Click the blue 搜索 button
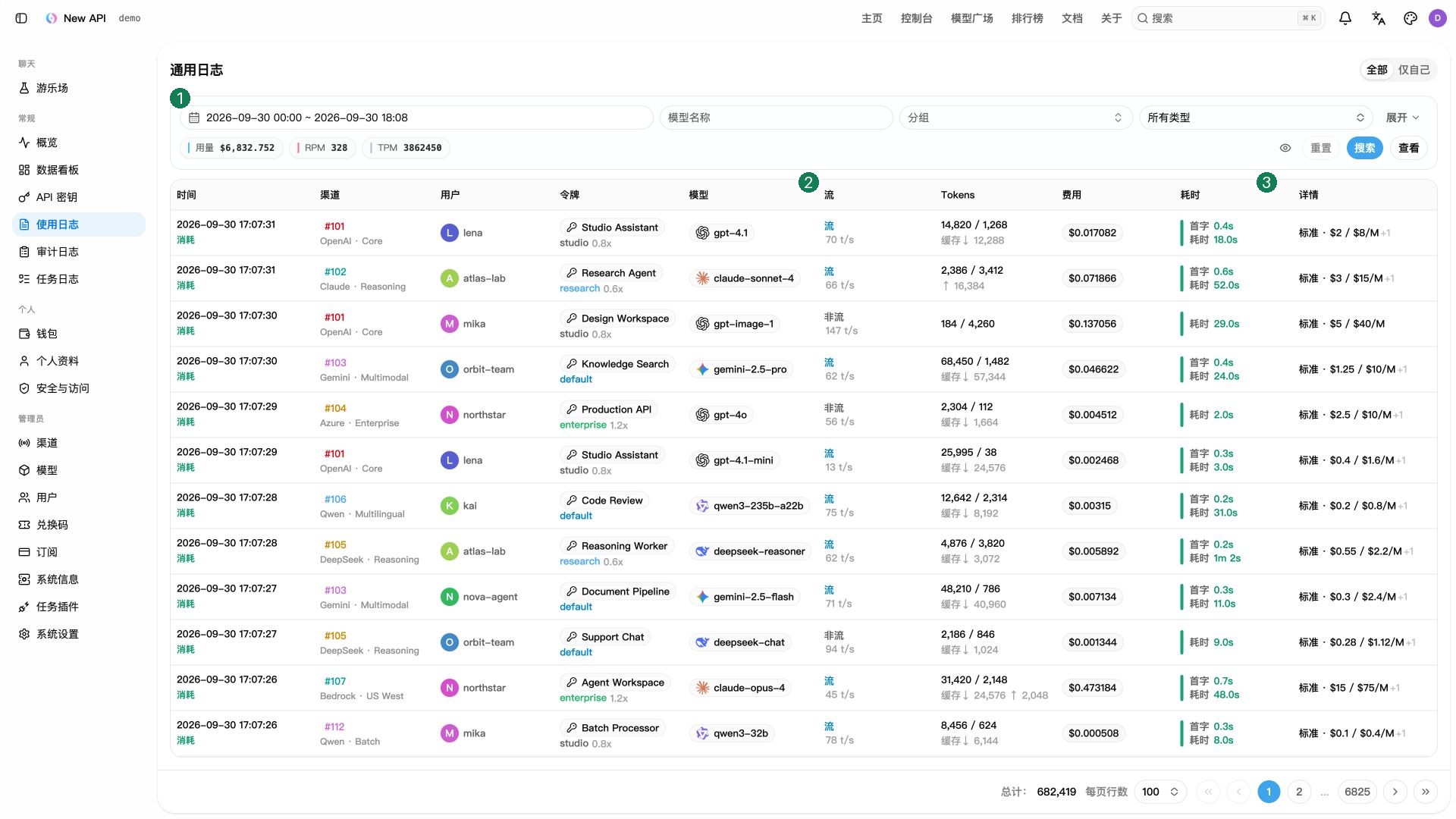 pos(1365,148)
